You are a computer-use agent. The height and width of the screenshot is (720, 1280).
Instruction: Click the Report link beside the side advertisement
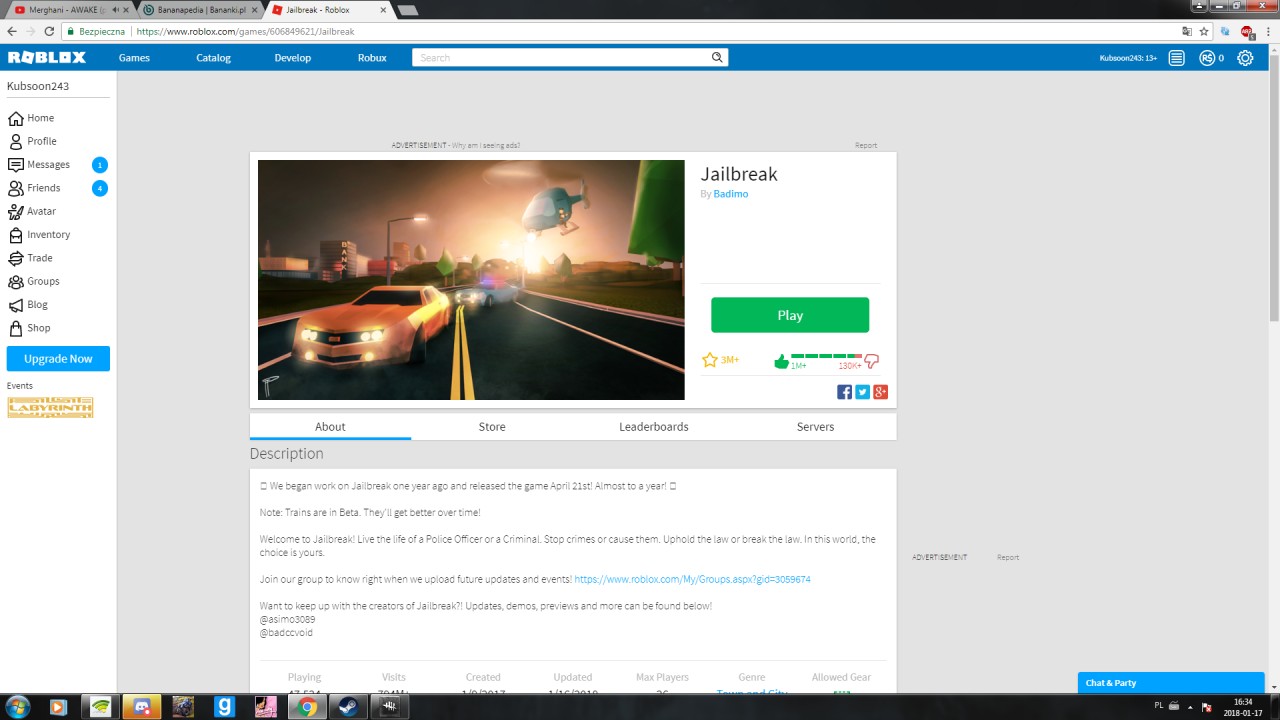click(x=1008, y=557)
